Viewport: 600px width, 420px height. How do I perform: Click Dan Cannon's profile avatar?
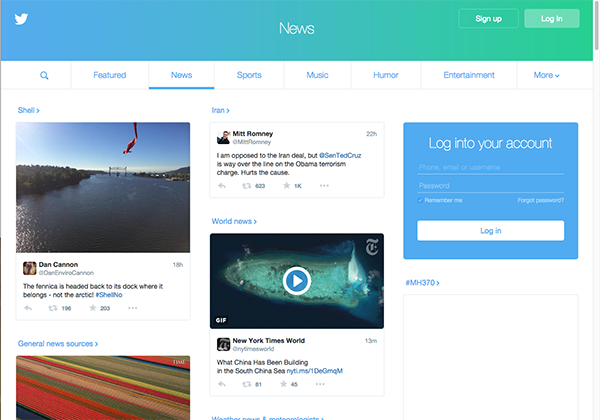click(x=29, y=268)
